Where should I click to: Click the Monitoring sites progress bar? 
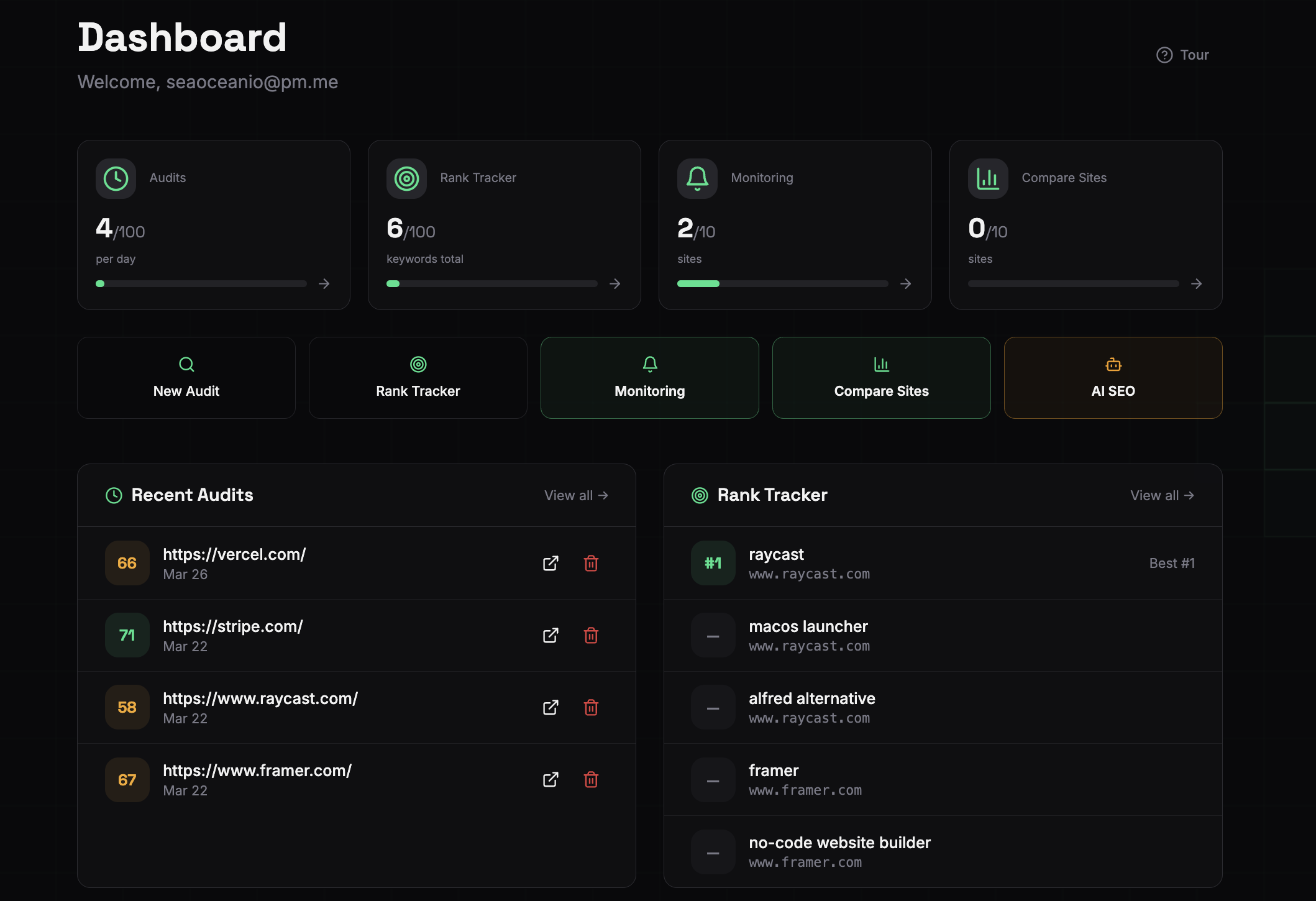(782, 283)
